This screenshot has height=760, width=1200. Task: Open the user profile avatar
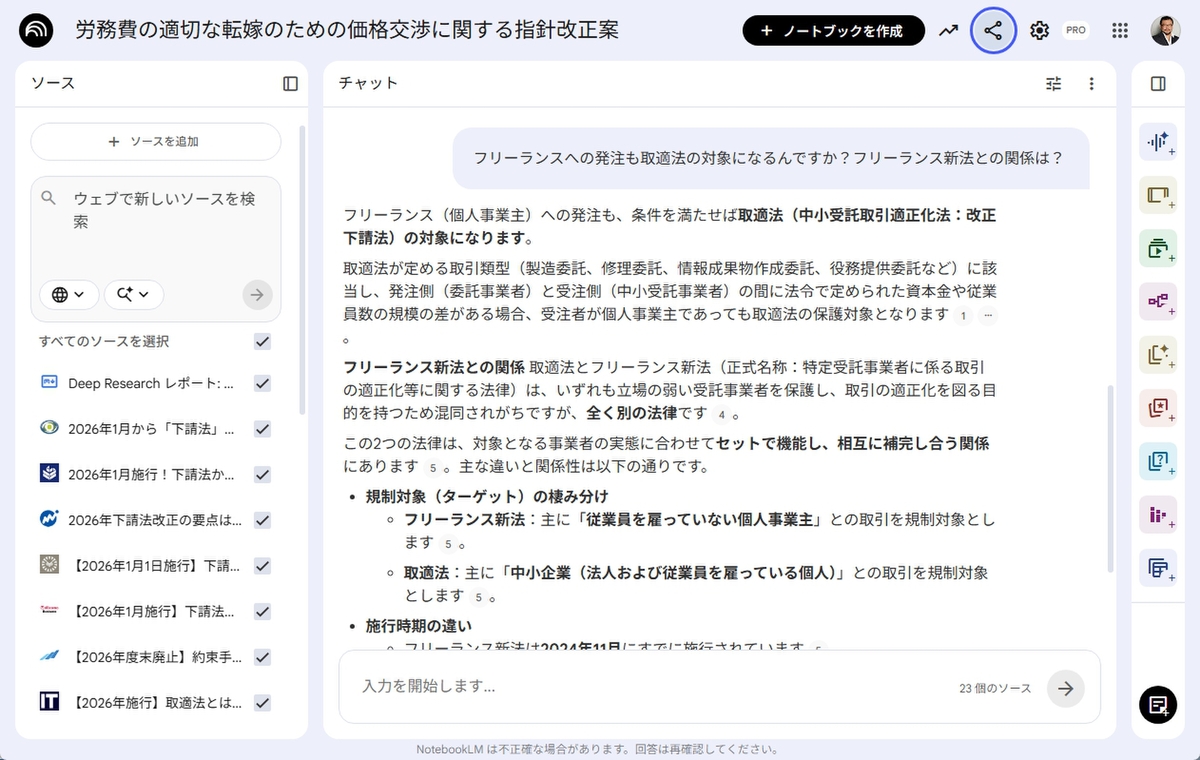coord(1165,31)
